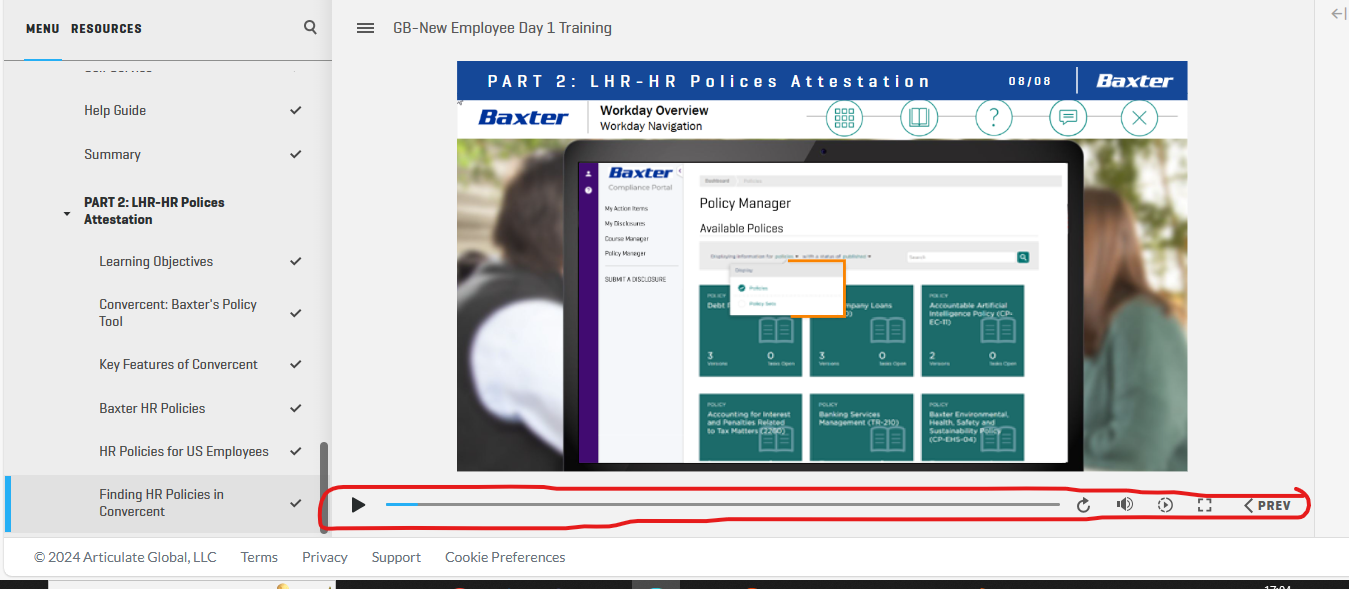Image resolution: width=1349 pixels, height=589 pixels.
Task: Switch to the MENU tab
Action: coord(43,29)
